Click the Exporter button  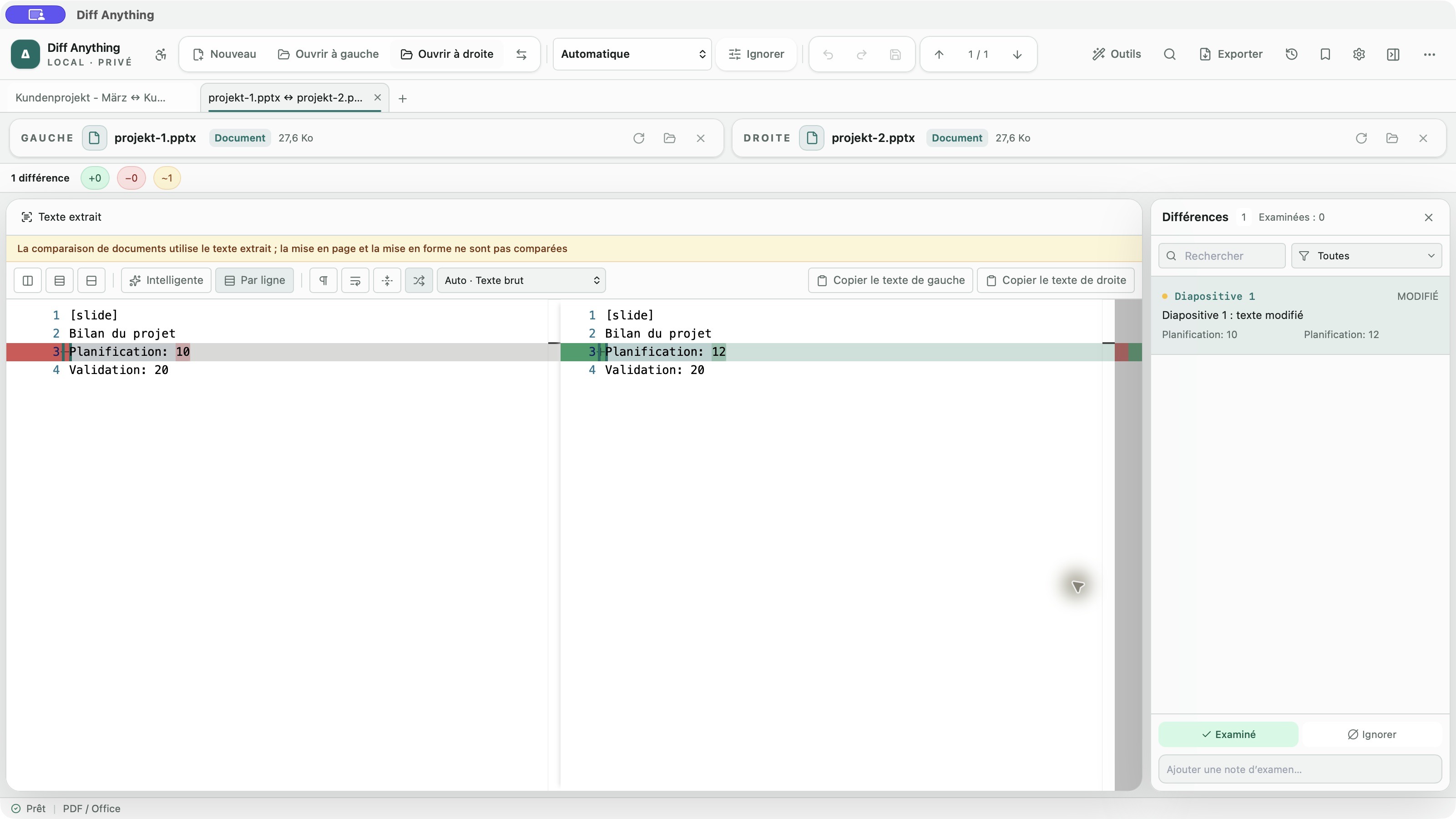click(1231, 54)
